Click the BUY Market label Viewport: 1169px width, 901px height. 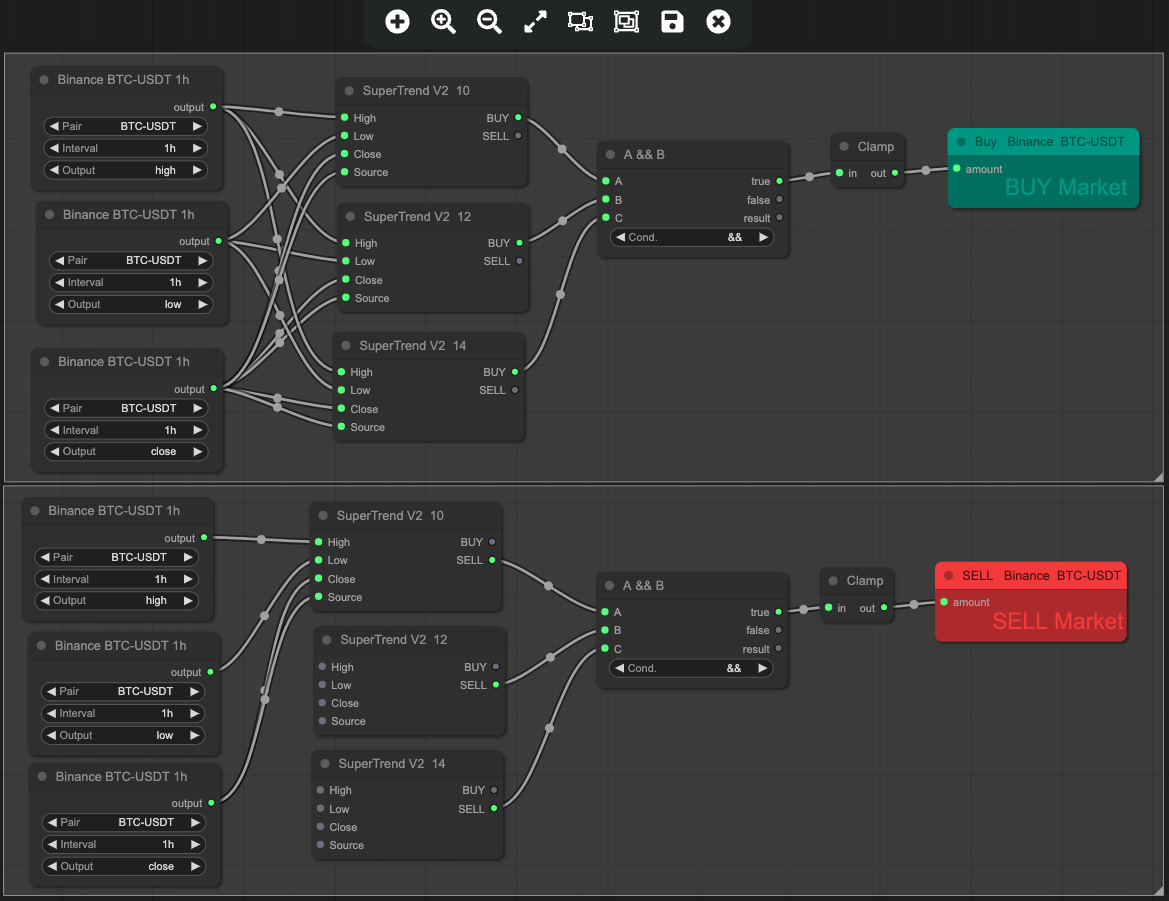(1065, 188)
